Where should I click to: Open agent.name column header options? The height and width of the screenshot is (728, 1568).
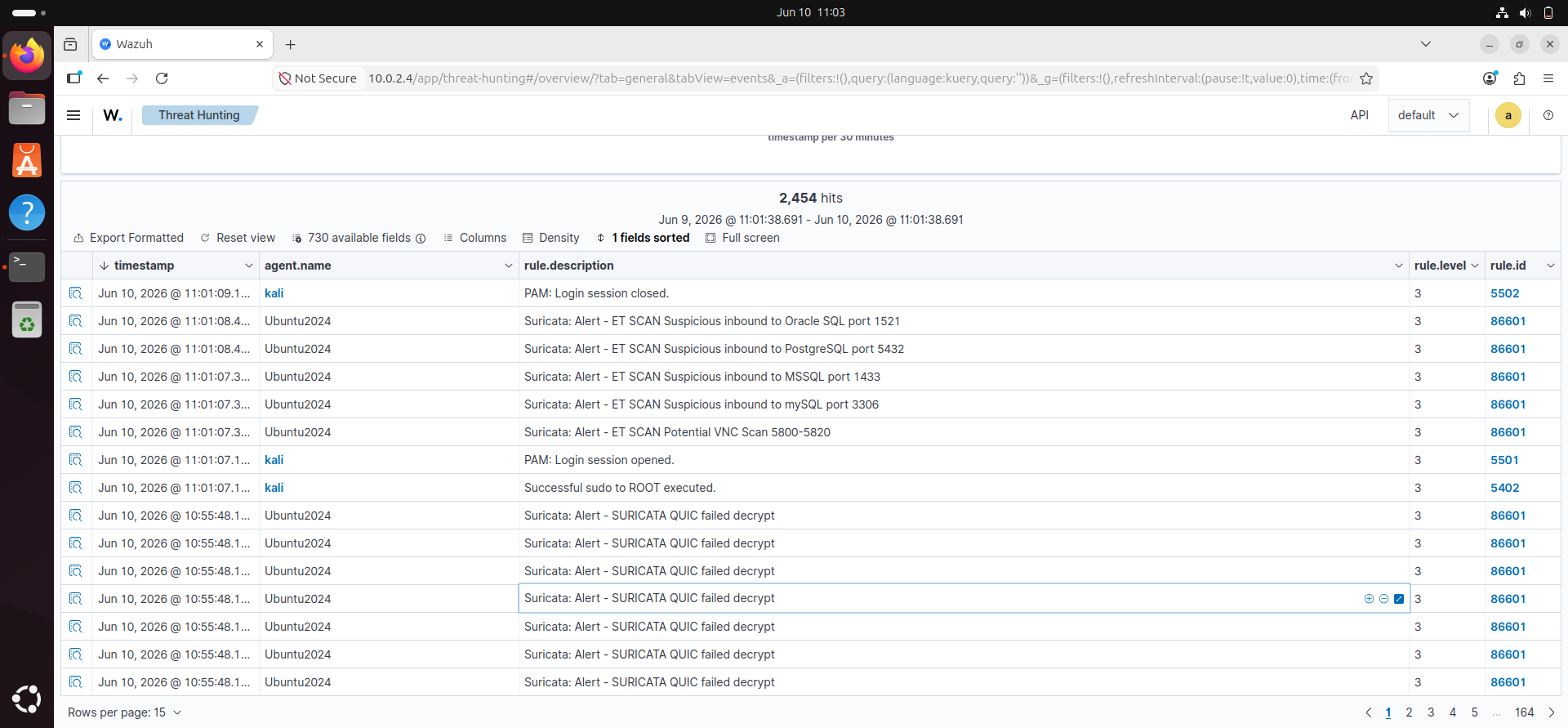[508, 266]
